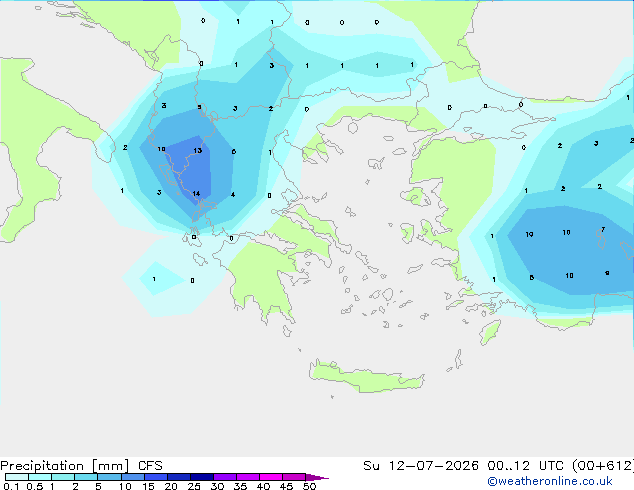Click the 'Precipitation [mm] CFS' title text
Viewport: 634px width, 490px height.
tap(81, 466)
